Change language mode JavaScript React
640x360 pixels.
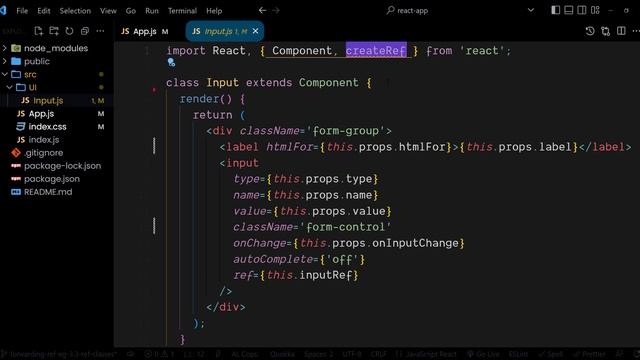pos(426,354)
